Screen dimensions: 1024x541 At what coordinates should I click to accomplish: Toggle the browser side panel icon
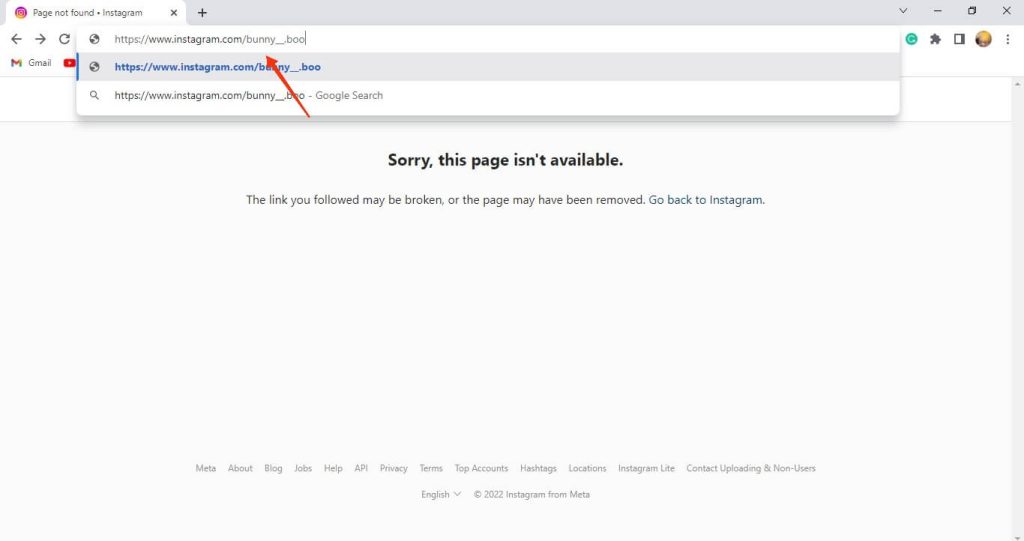959,39
